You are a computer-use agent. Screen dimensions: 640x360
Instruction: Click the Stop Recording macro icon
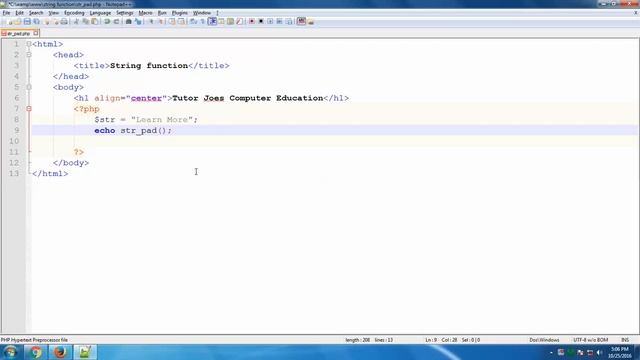click(261, 21)
